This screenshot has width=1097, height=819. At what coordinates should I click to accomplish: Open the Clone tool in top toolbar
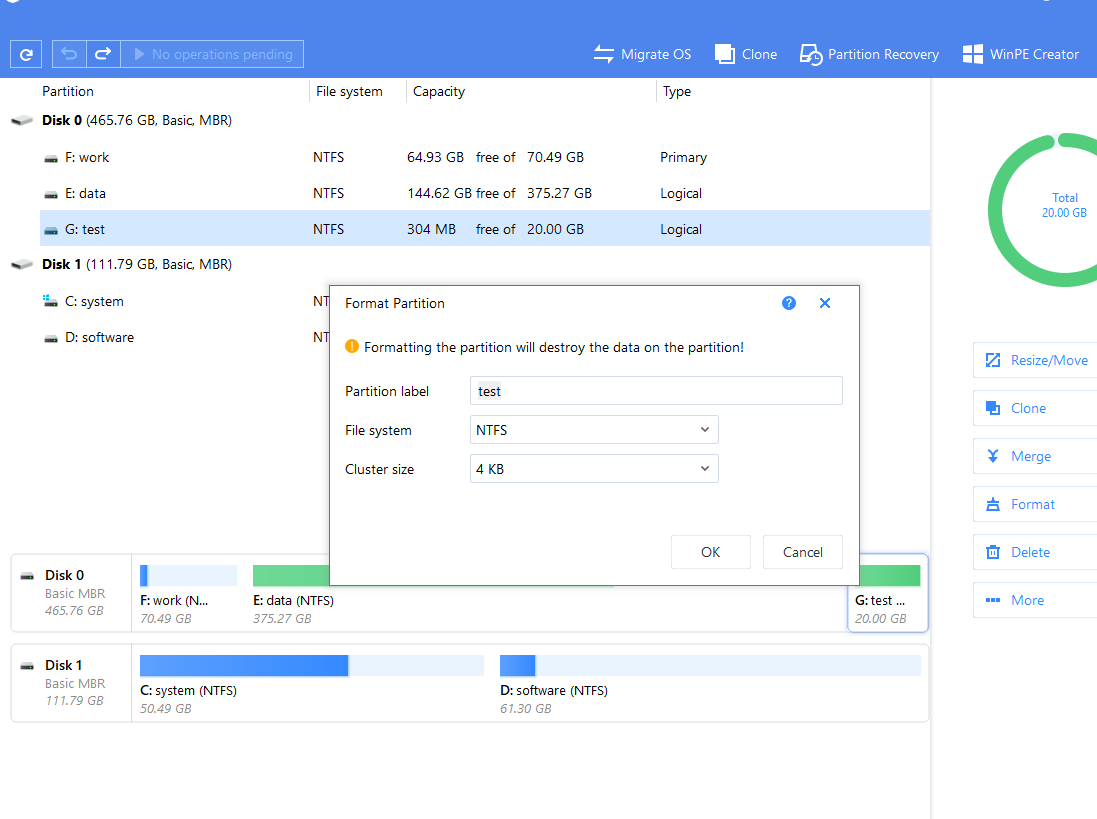(746, 54)
